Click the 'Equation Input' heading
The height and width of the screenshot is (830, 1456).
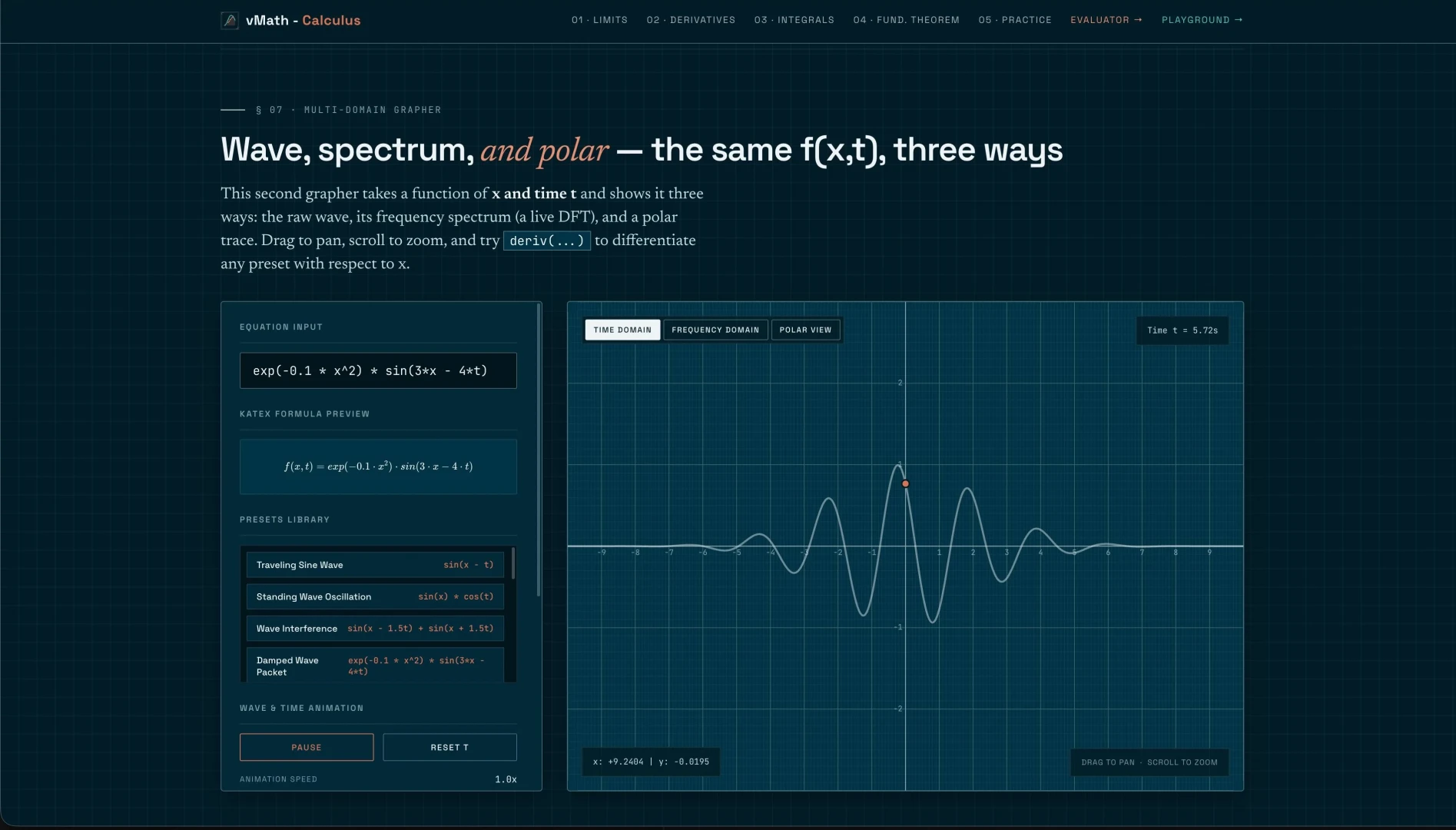point(281,327)
